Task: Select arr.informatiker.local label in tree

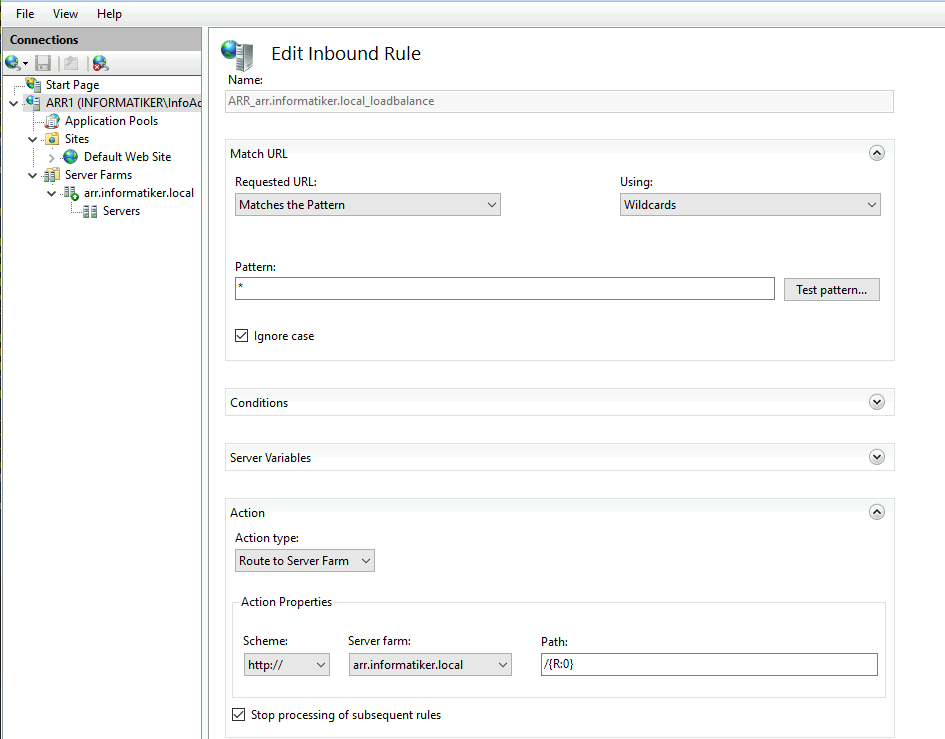Action: 139,193
